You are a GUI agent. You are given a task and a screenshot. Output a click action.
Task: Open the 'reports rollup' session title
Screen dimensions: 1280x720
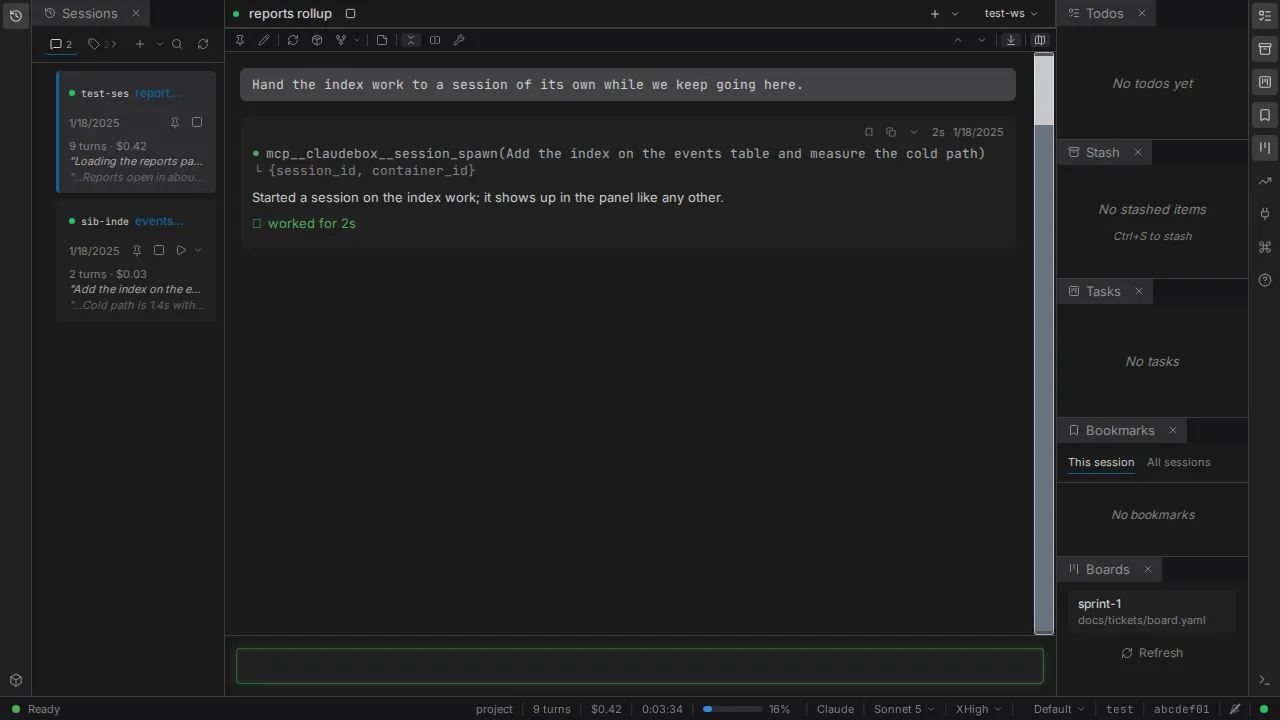290,13
